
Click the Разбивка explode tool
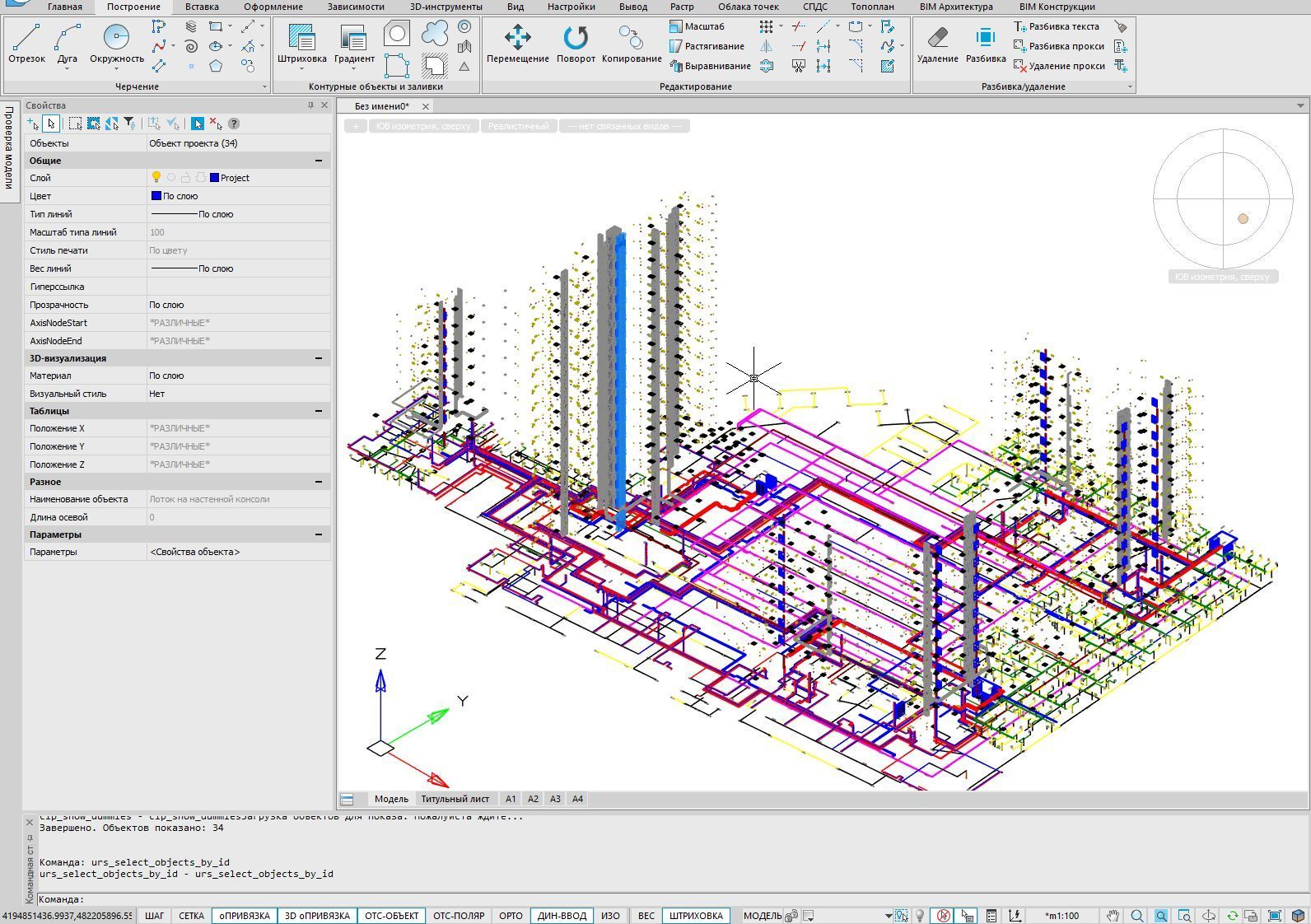point(986,43)
